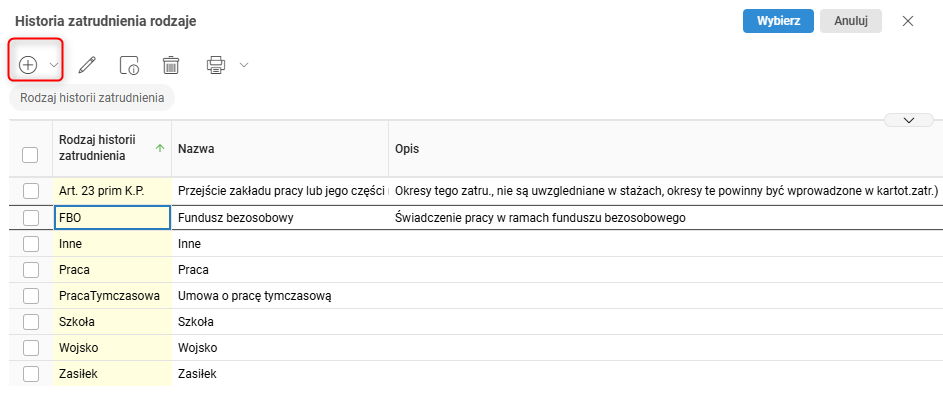Check the box for the FBO row
943x418 pixels.
point(30,217)
